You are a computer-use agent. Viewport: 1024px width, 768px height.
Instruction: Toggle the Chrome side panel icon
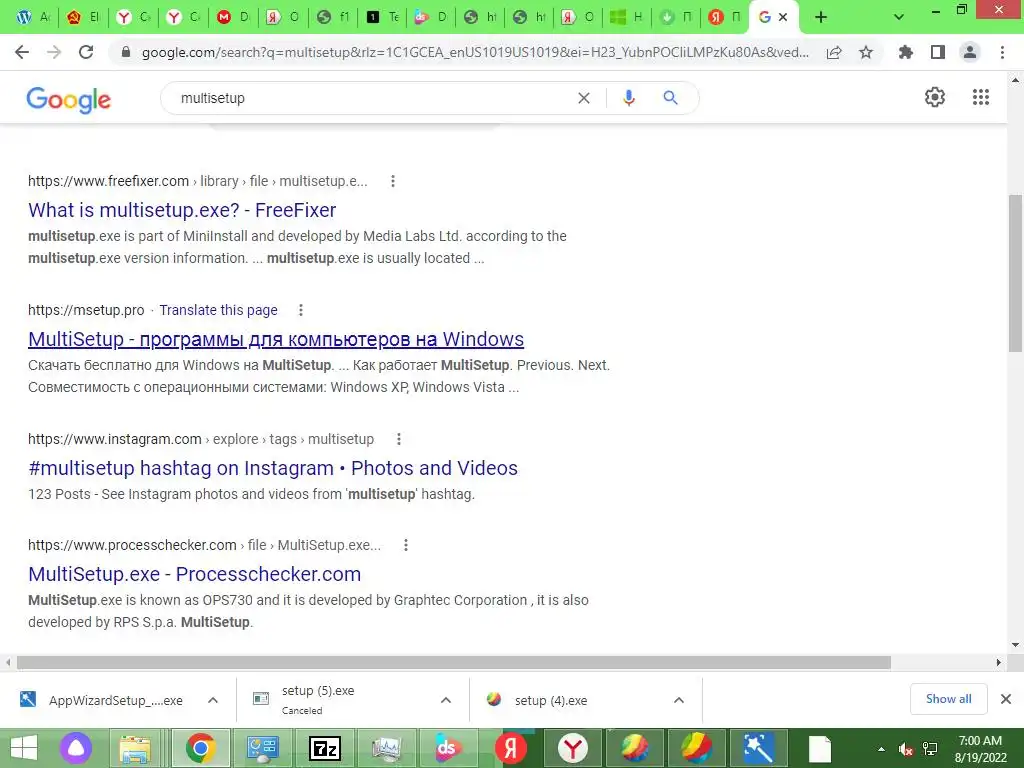point(938,52)
